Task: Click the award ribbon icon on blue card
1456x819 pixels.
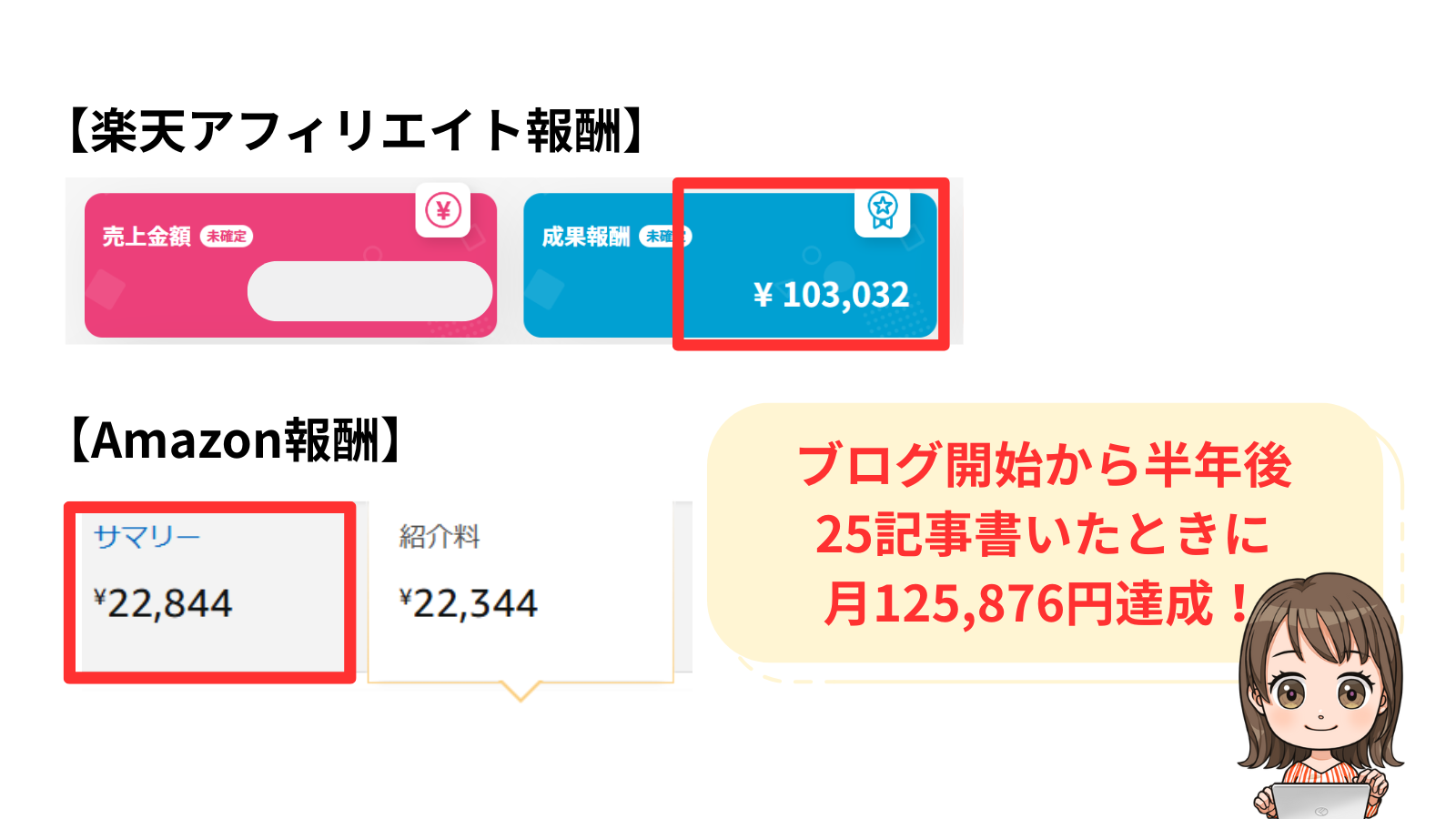Action: pos(883,212)
